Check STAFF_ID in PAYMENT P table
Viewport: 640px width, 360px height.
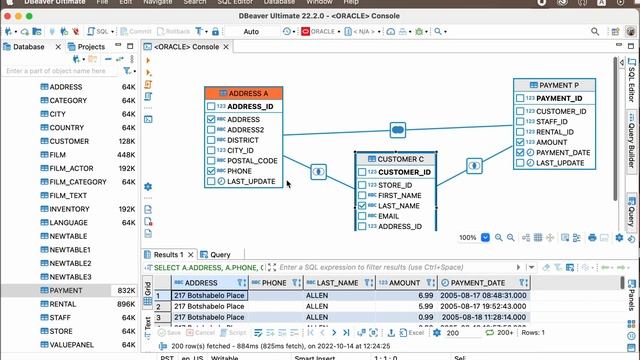click(x=520, y=122)
